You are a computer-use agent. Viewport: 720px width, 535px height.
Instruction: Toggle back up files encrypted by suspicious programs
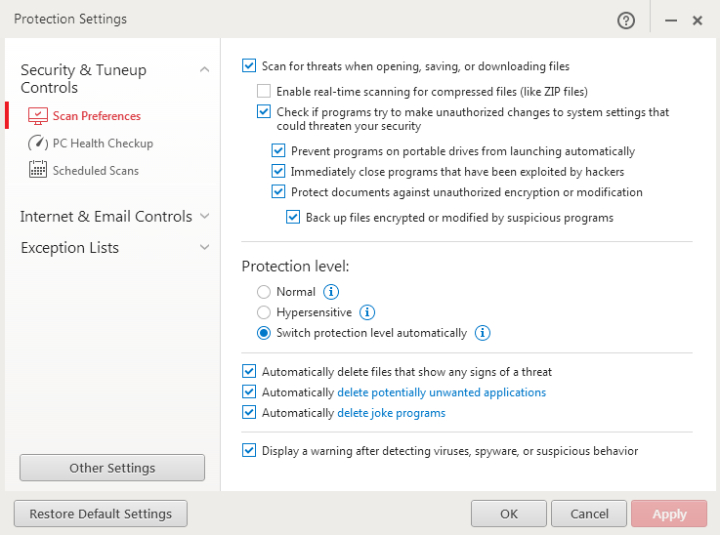293,217
